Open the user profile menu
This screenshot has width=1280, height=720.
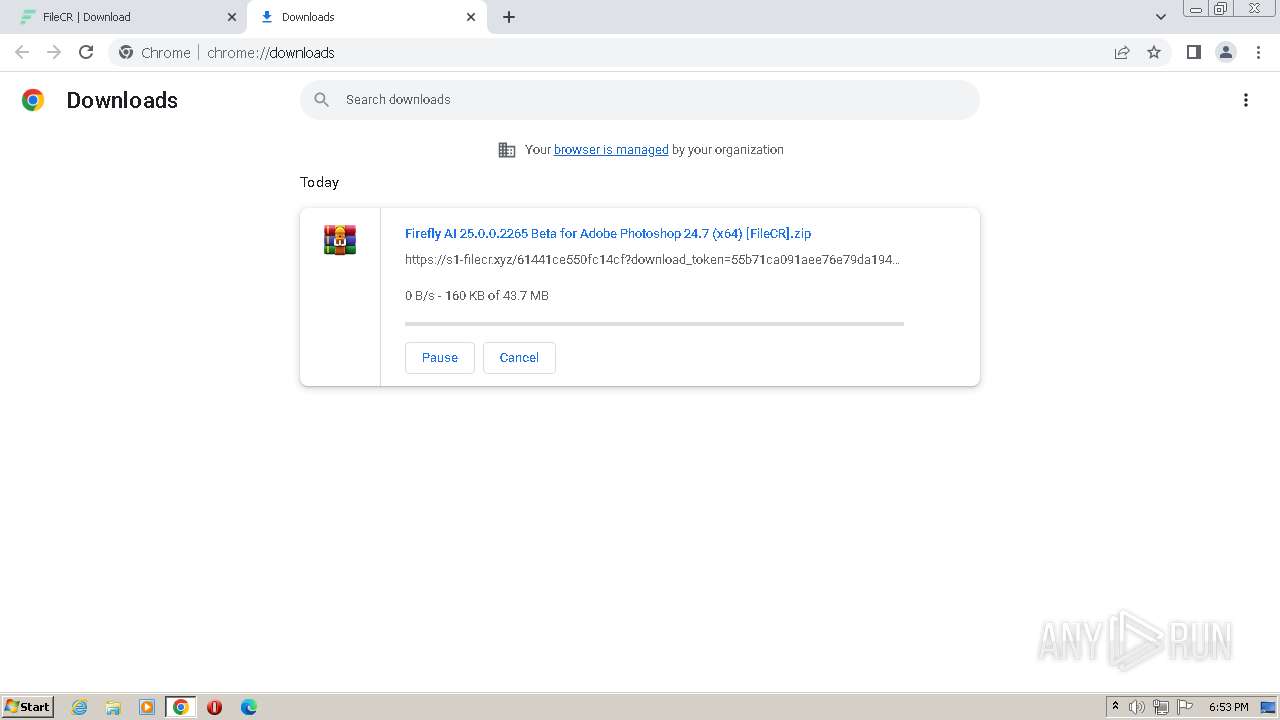(1226, 52)
